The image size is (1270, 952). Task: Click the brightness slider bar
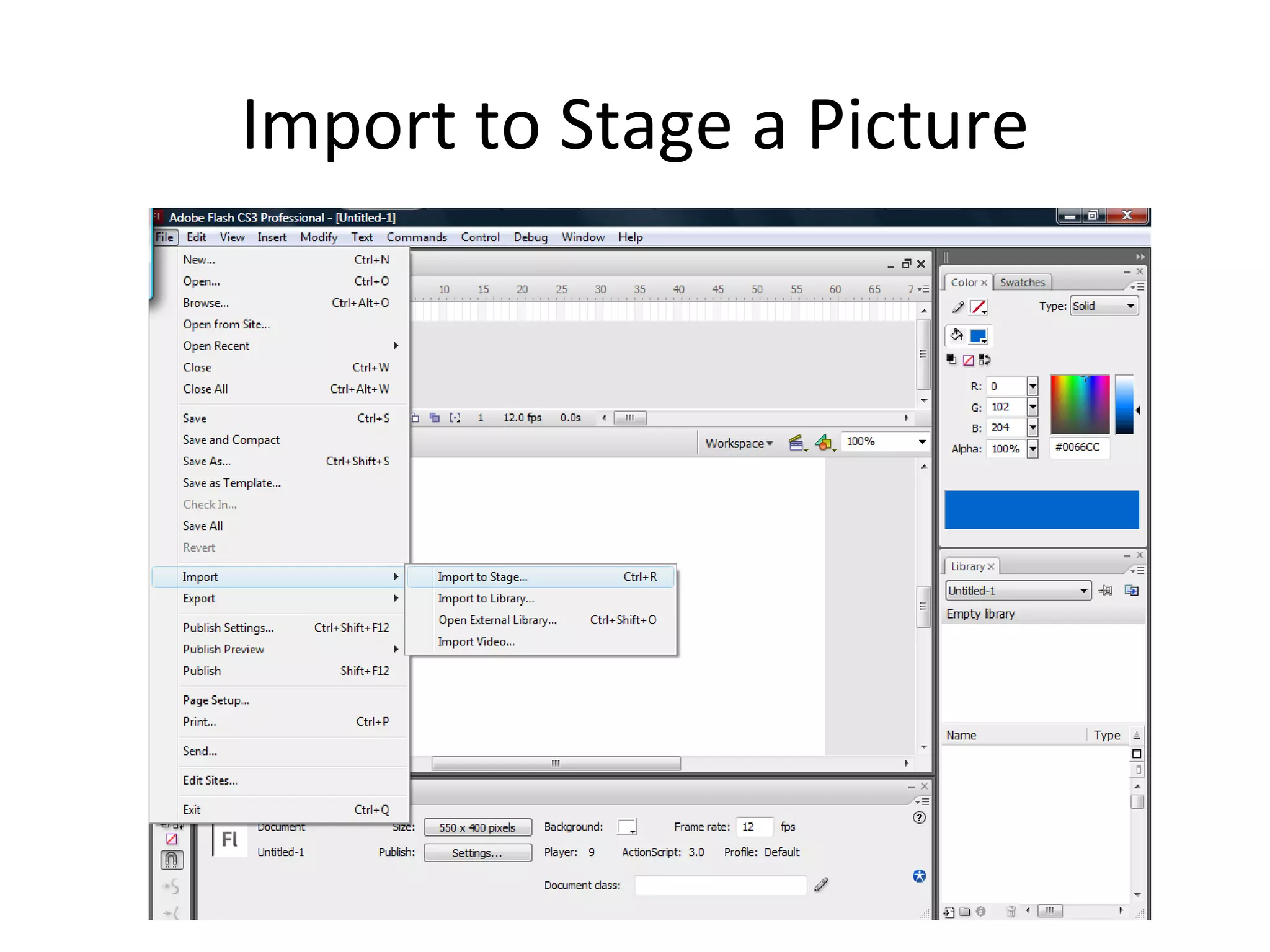click(x=1124, y=404)
